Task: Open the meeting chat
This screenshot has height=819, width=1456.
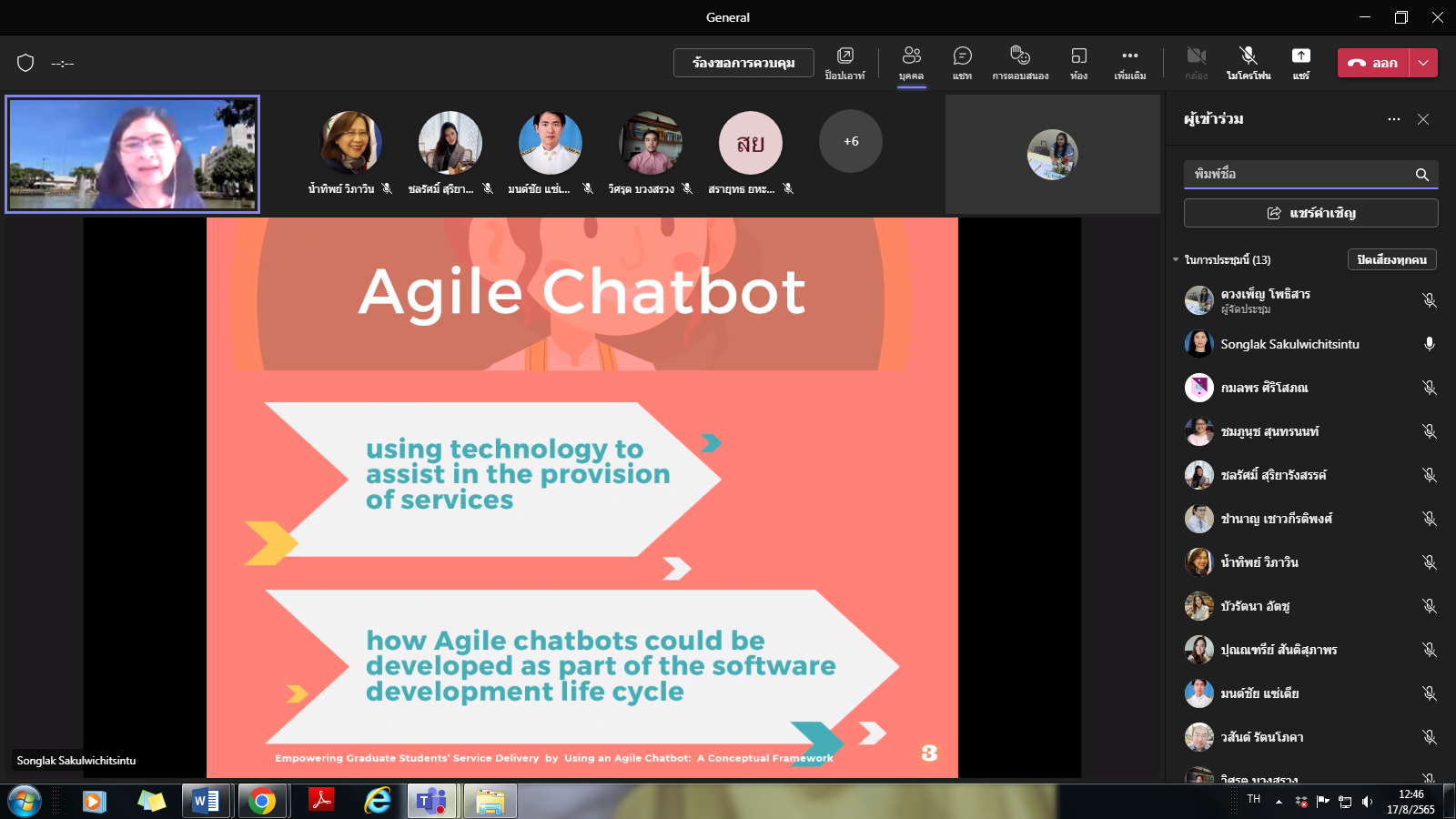Action: [x=962, y=63]
